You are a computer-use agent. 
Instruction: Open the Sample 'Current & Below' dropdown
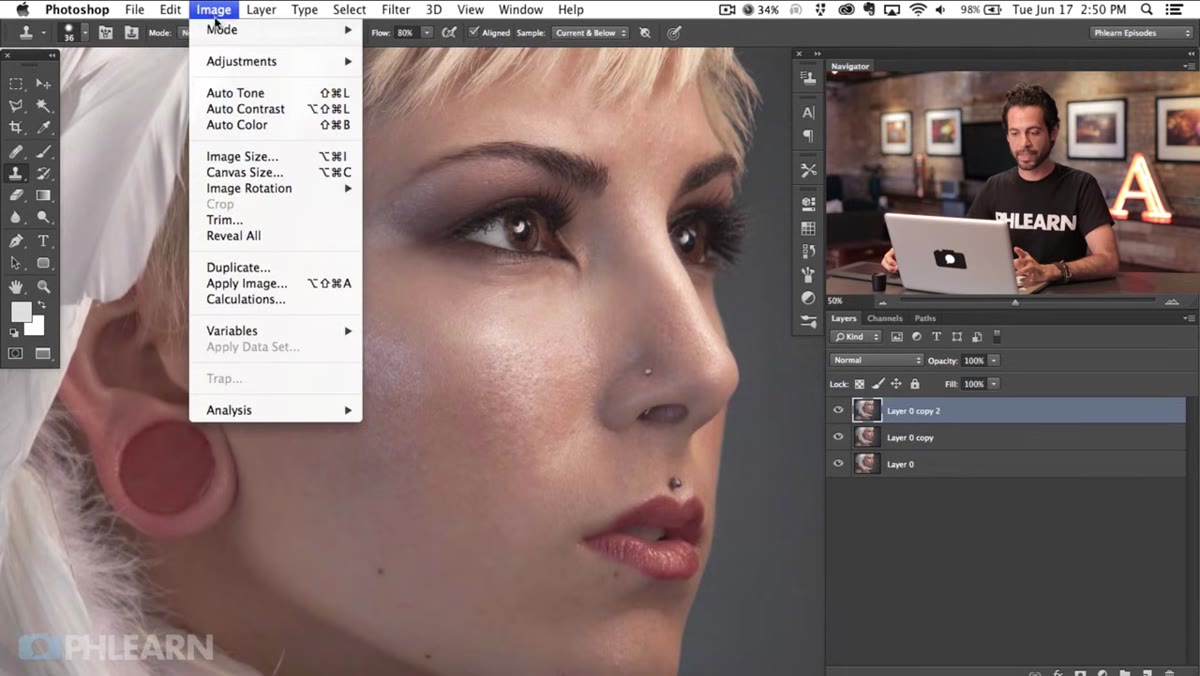(x=589, y=33)
